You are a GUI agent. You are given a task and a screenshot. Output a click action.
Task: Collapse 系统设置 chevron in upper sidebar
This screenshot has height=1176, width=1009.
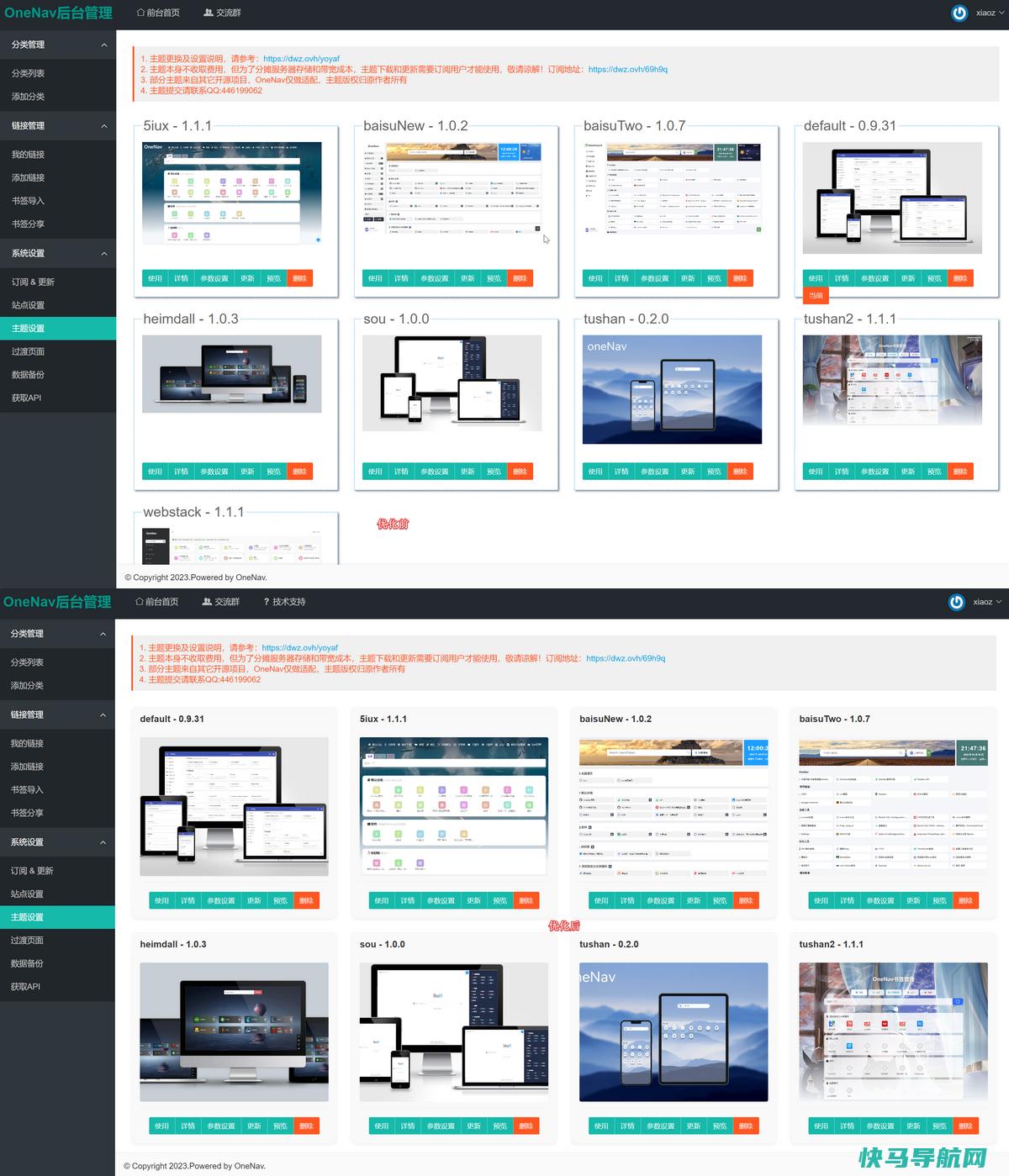click(x=104, y=253)
